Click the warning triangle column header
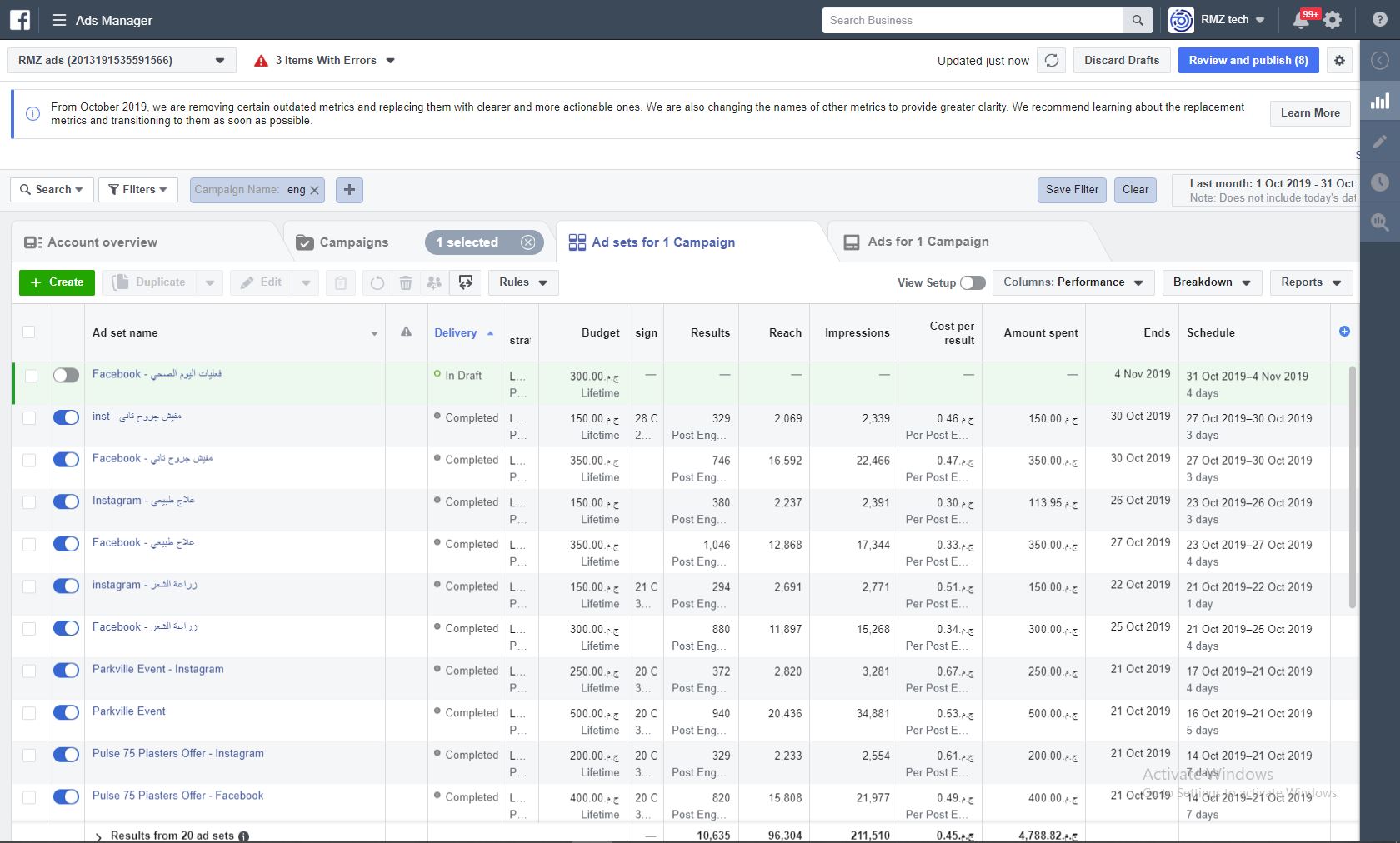The height and width of the screenshot is (843, 1400). 406,332
